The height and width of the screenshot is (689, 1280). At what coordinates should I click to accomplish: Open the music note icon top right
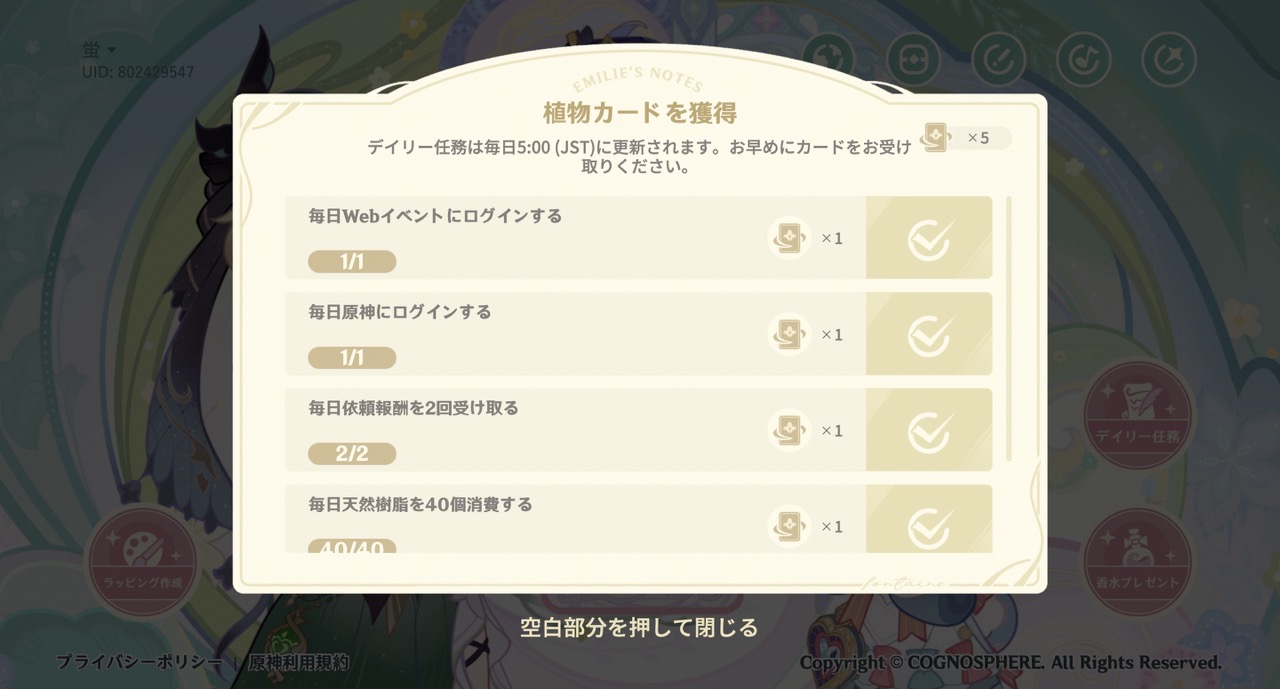pos(1083,60)
